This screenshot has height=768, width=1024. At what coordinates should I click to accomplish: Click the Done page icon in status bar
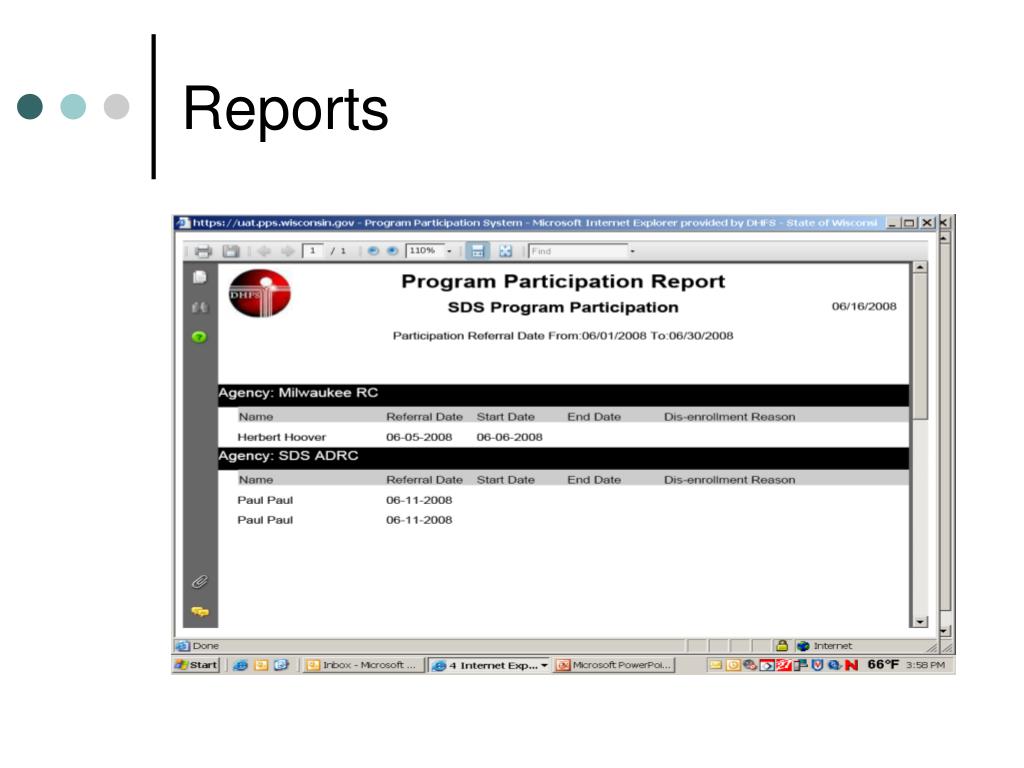pos(183,646)
